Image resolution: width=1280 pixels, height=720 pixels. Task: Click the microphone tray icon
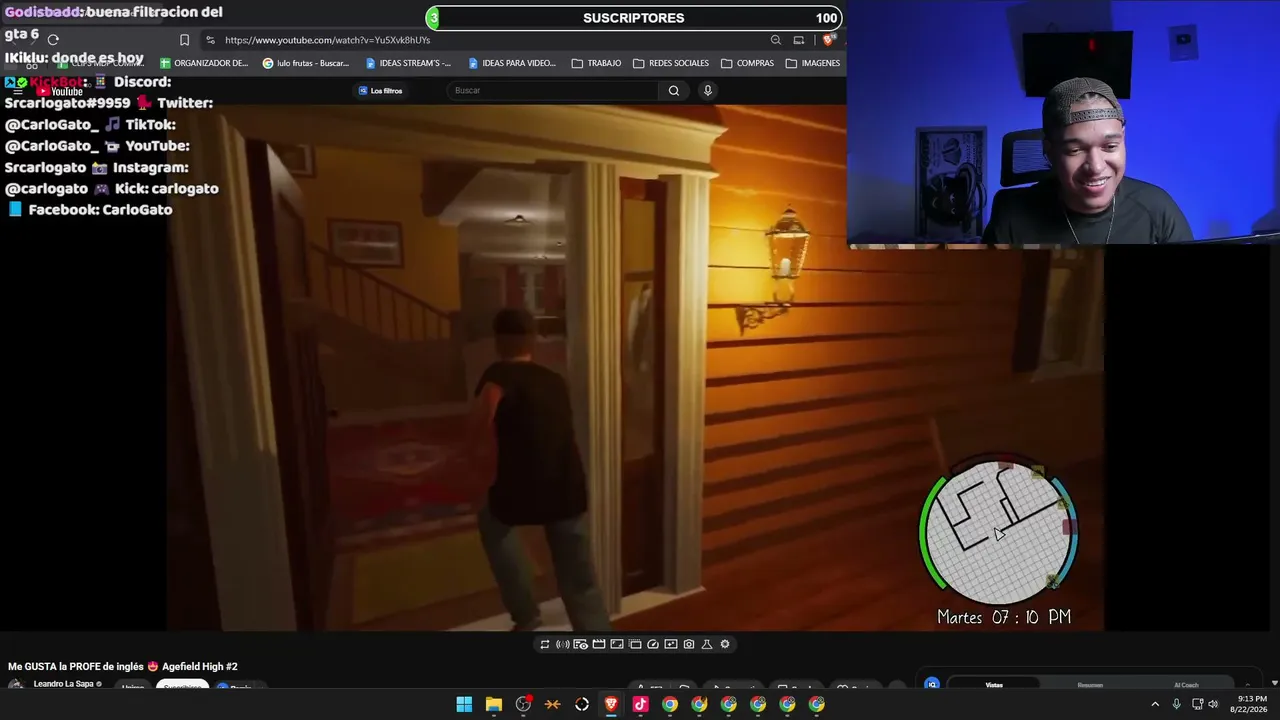click(1177, 704)
